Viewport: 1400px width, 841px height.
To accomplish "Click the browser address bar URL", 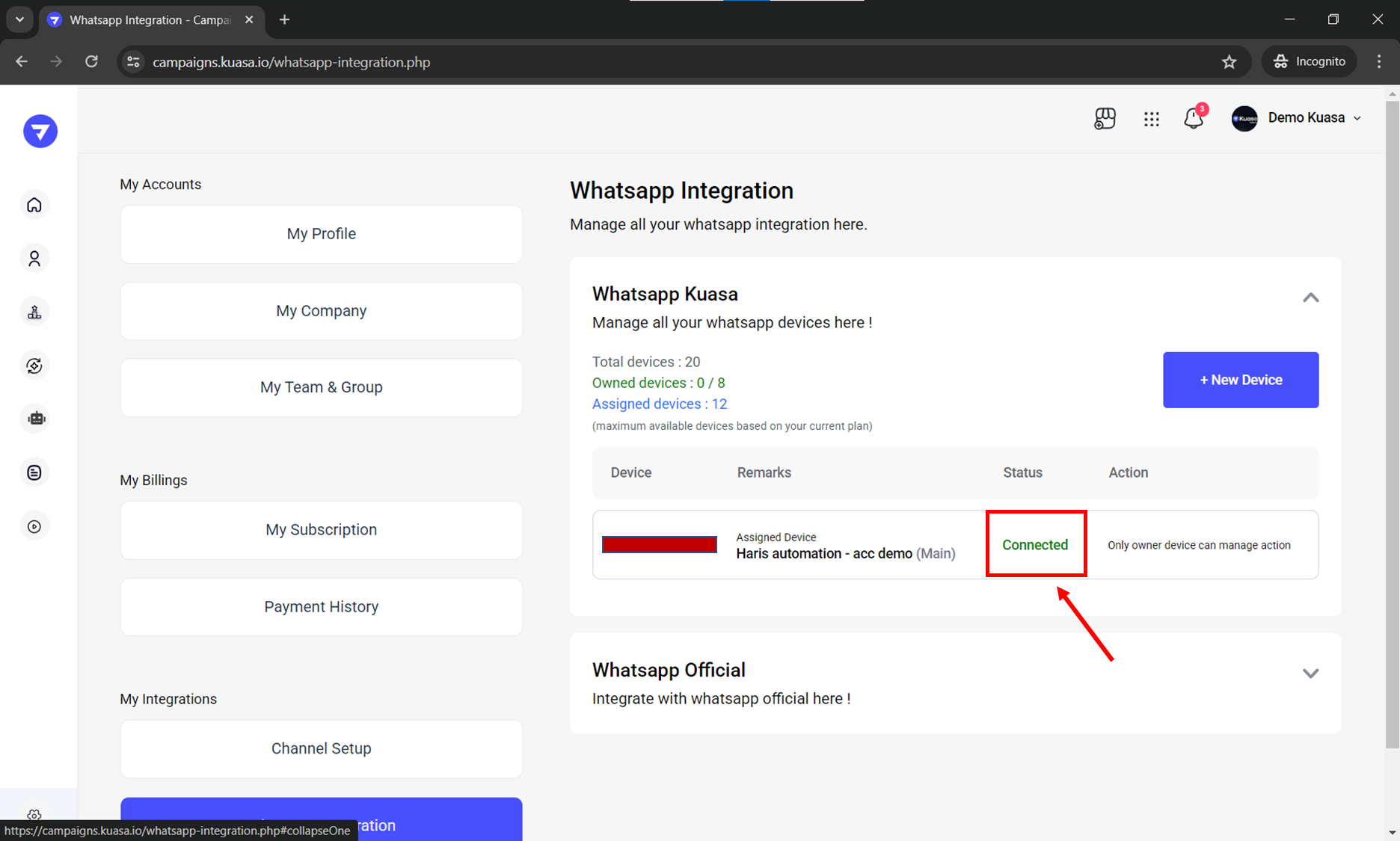I will pyautogui.click(x=292, y=62).
